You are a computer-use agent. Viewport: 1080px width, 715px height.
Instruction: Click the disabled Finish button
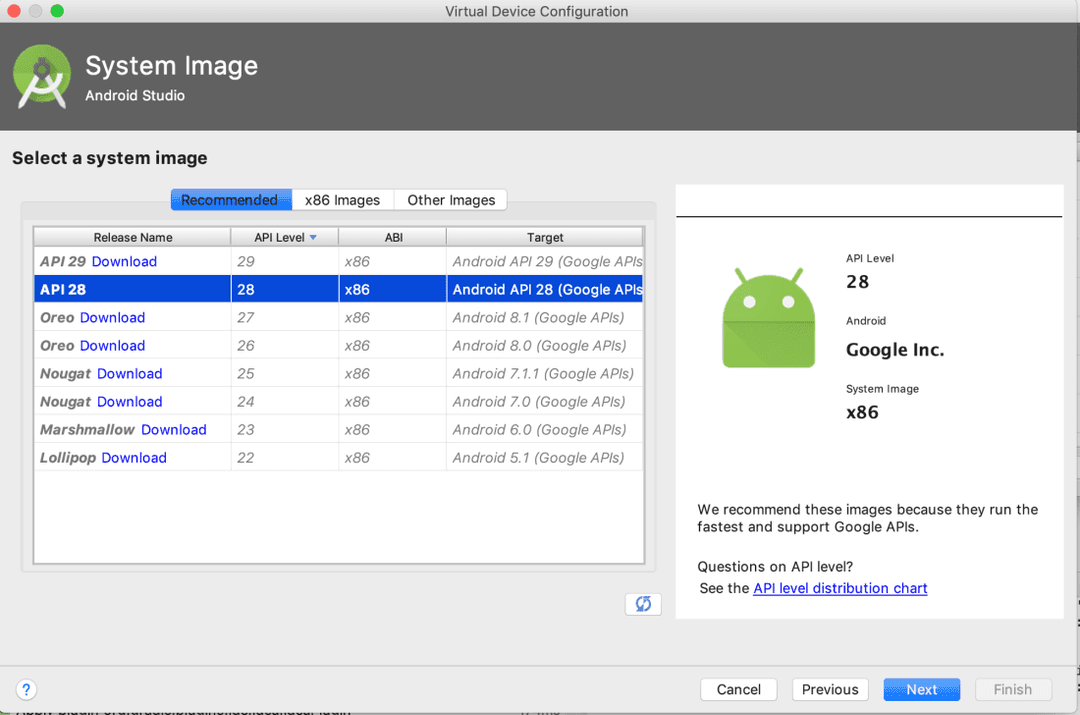coord(1012,690)
